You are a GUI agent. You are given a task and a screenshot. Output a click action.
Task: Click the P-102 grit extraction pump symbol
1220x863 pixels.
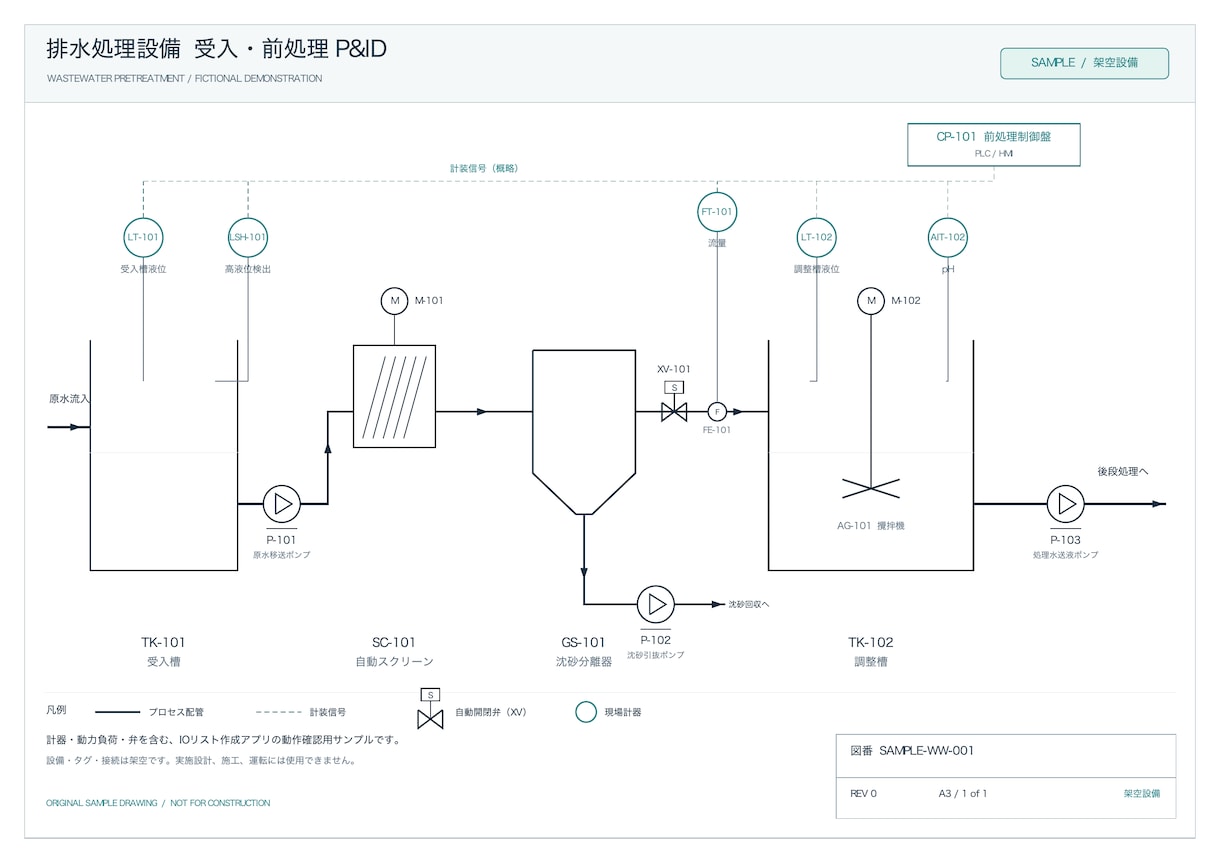pos(656,604)
